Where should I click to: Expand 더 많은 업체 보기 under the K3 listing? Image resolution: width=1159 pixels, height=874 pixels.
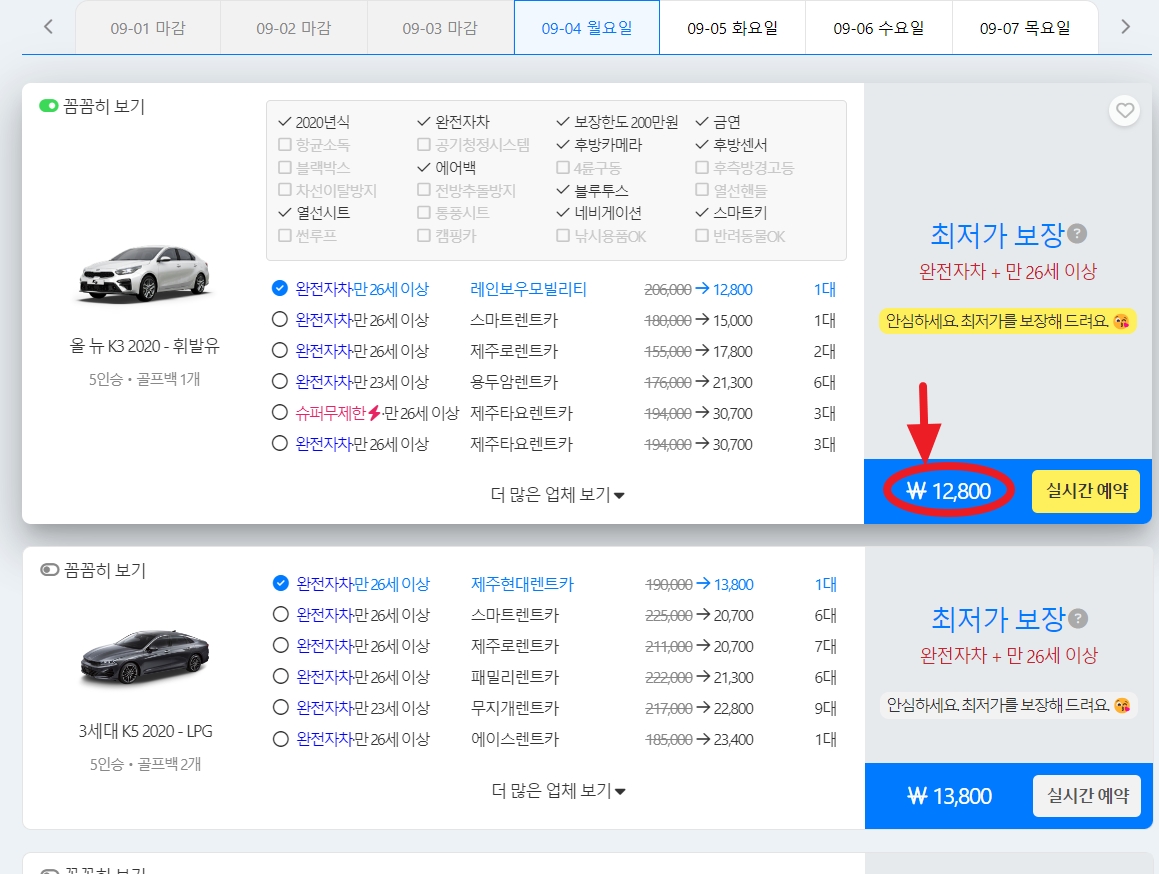(x=557, y=494)
